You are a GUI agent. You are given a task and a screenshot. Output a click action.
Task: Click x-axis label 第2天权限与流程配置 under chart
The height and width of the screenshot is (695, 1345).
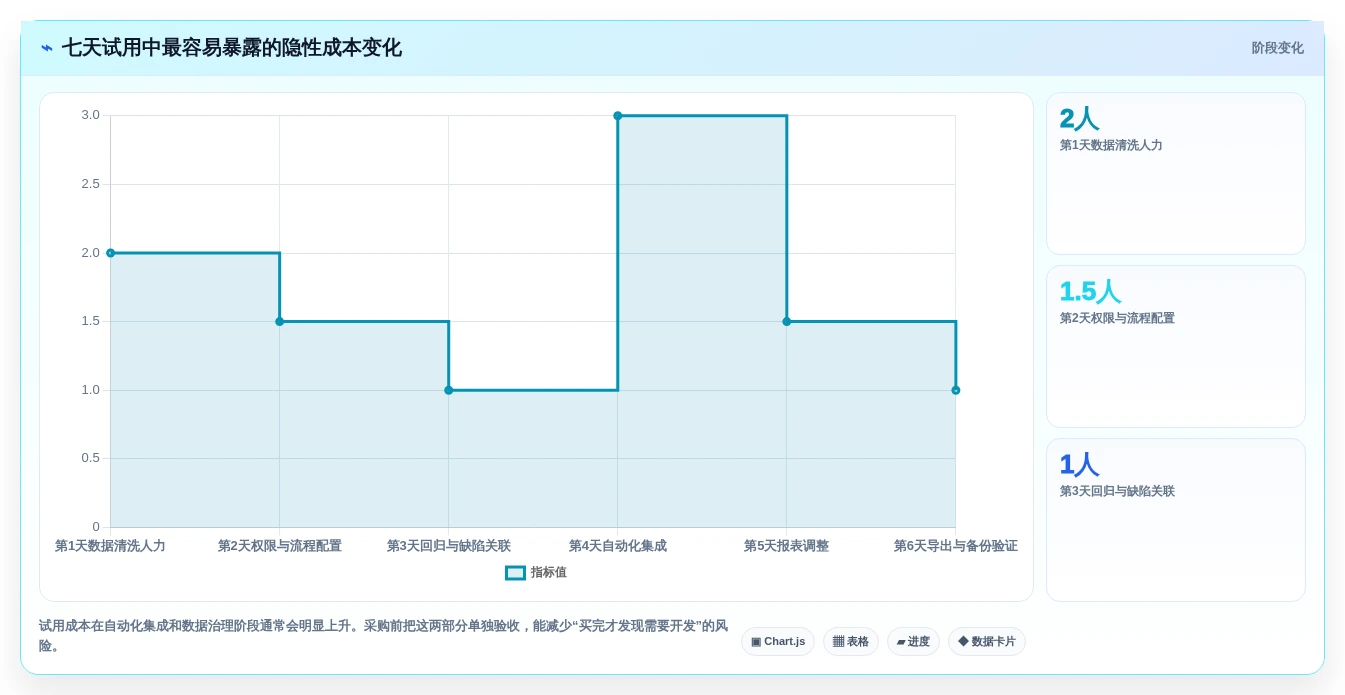point(280,546)
